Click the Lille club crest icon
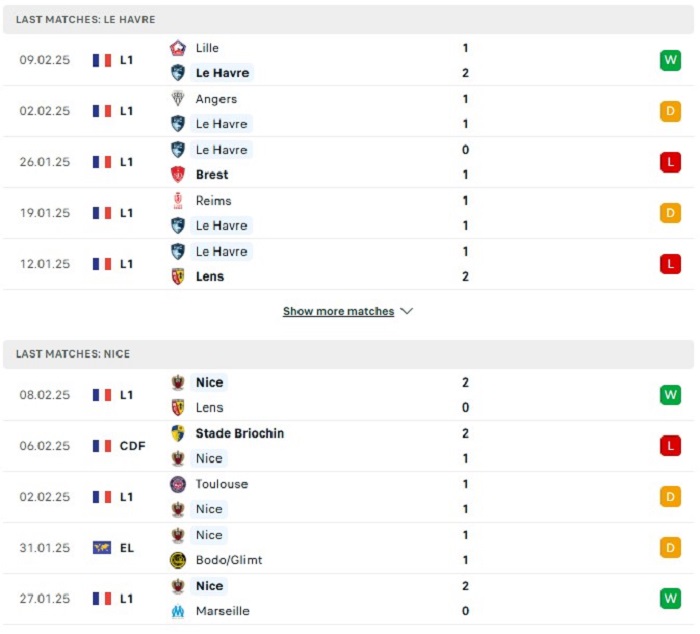Screen dimensions: 700x634 pos(178,48)
